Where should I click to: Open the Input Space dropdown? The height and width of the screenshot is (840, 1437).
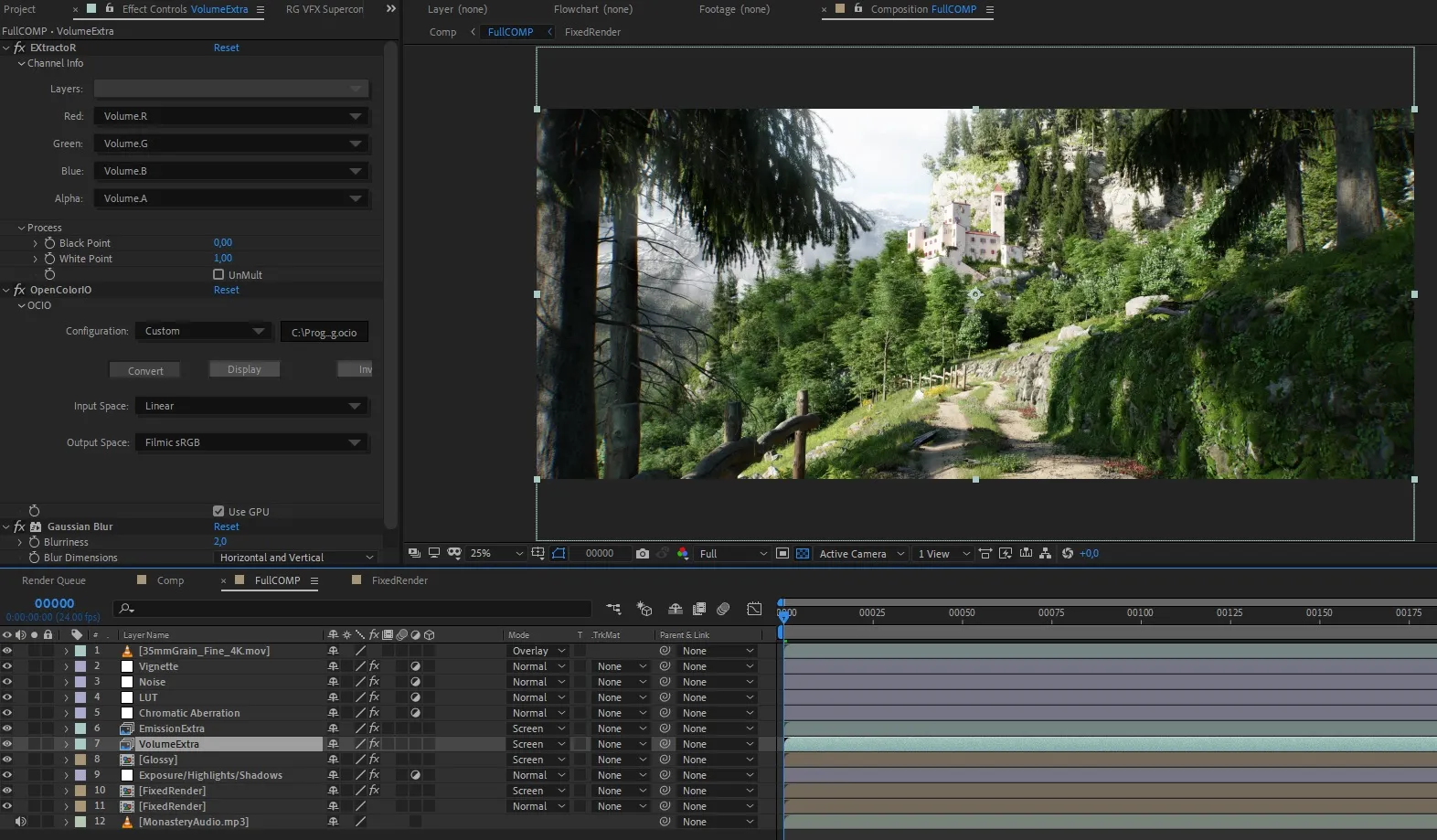(252, 406)
